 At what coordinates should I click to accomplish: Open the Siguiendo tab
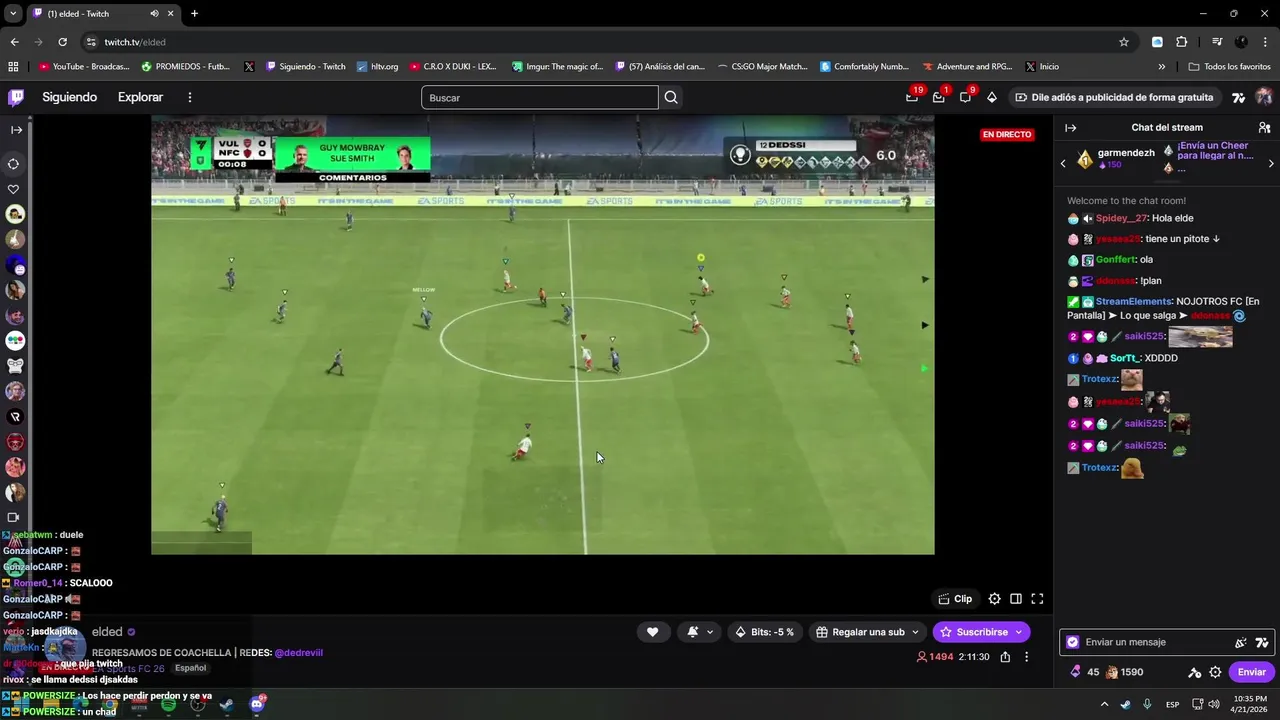[x=69, y=97]
